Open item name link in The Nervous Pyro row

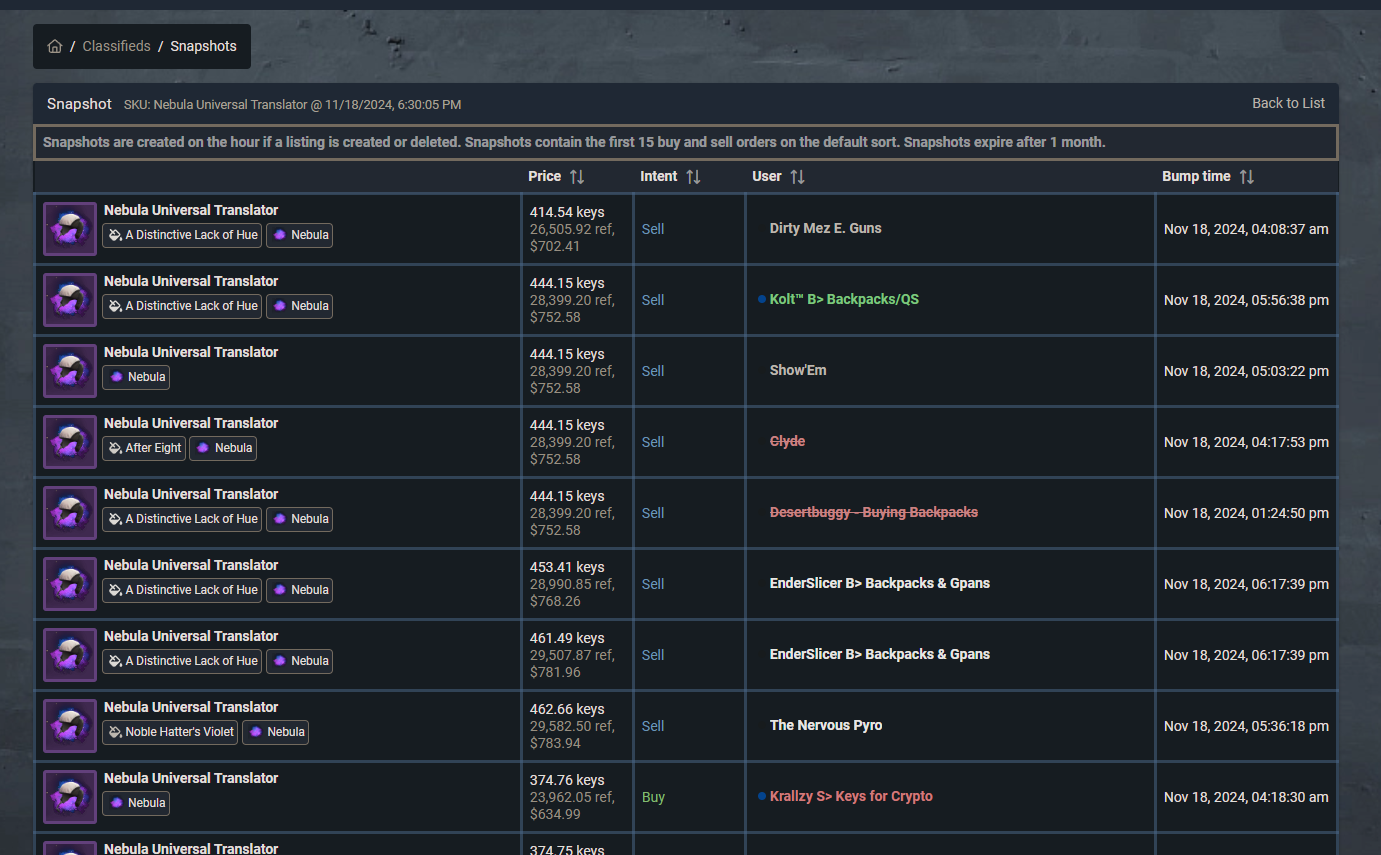(191, 707)
